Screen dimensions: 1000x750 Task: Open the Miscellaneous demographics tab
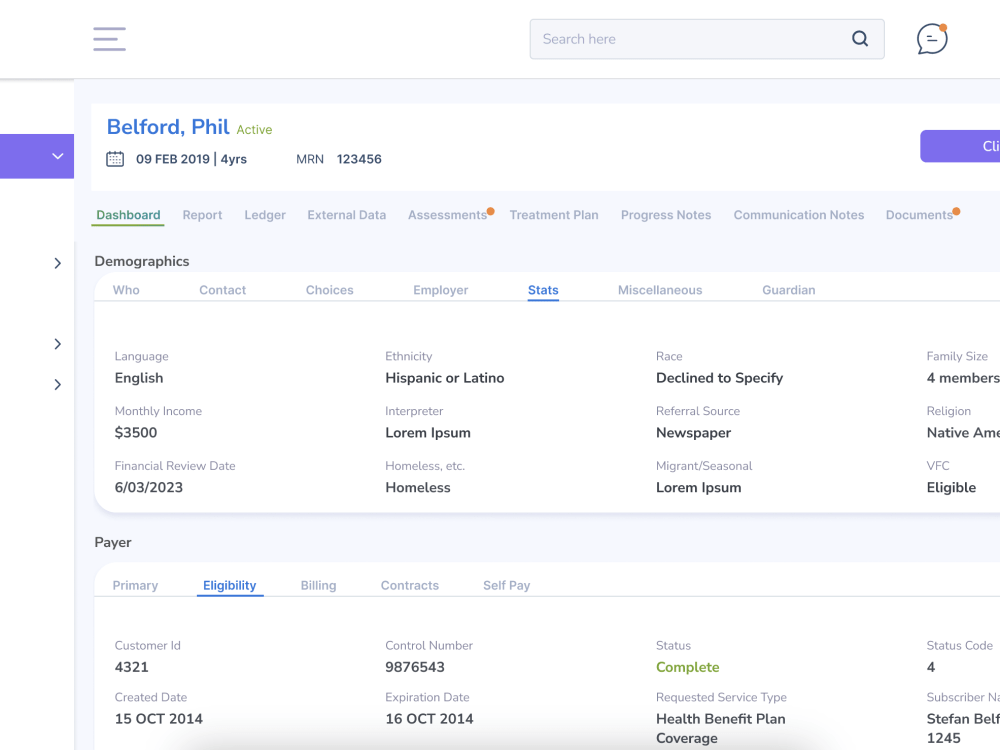660,290
